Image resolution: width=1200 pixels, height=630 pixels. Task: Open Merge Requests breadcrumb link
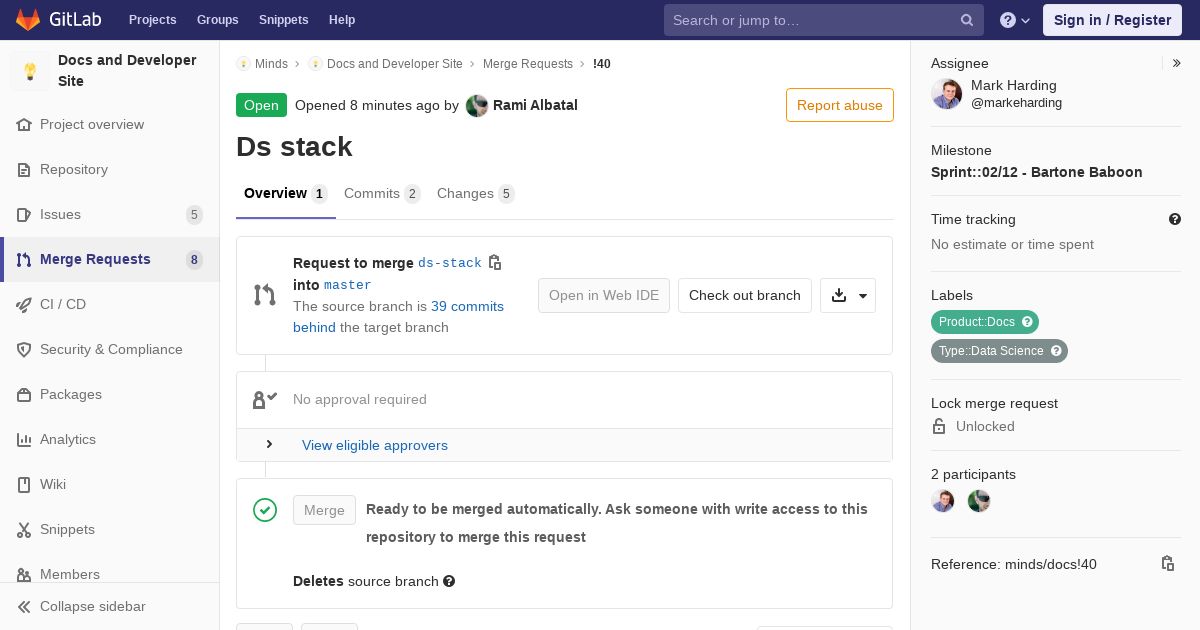[x=527, y=63]
